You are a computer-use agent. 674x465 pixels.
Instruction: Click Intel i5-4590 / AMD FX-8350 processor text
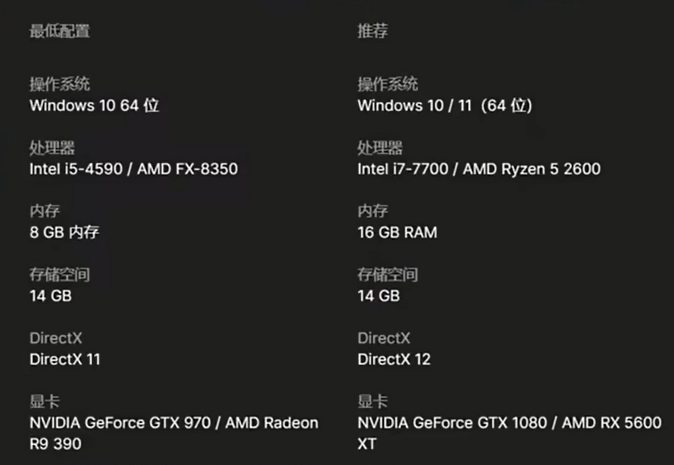134,169
